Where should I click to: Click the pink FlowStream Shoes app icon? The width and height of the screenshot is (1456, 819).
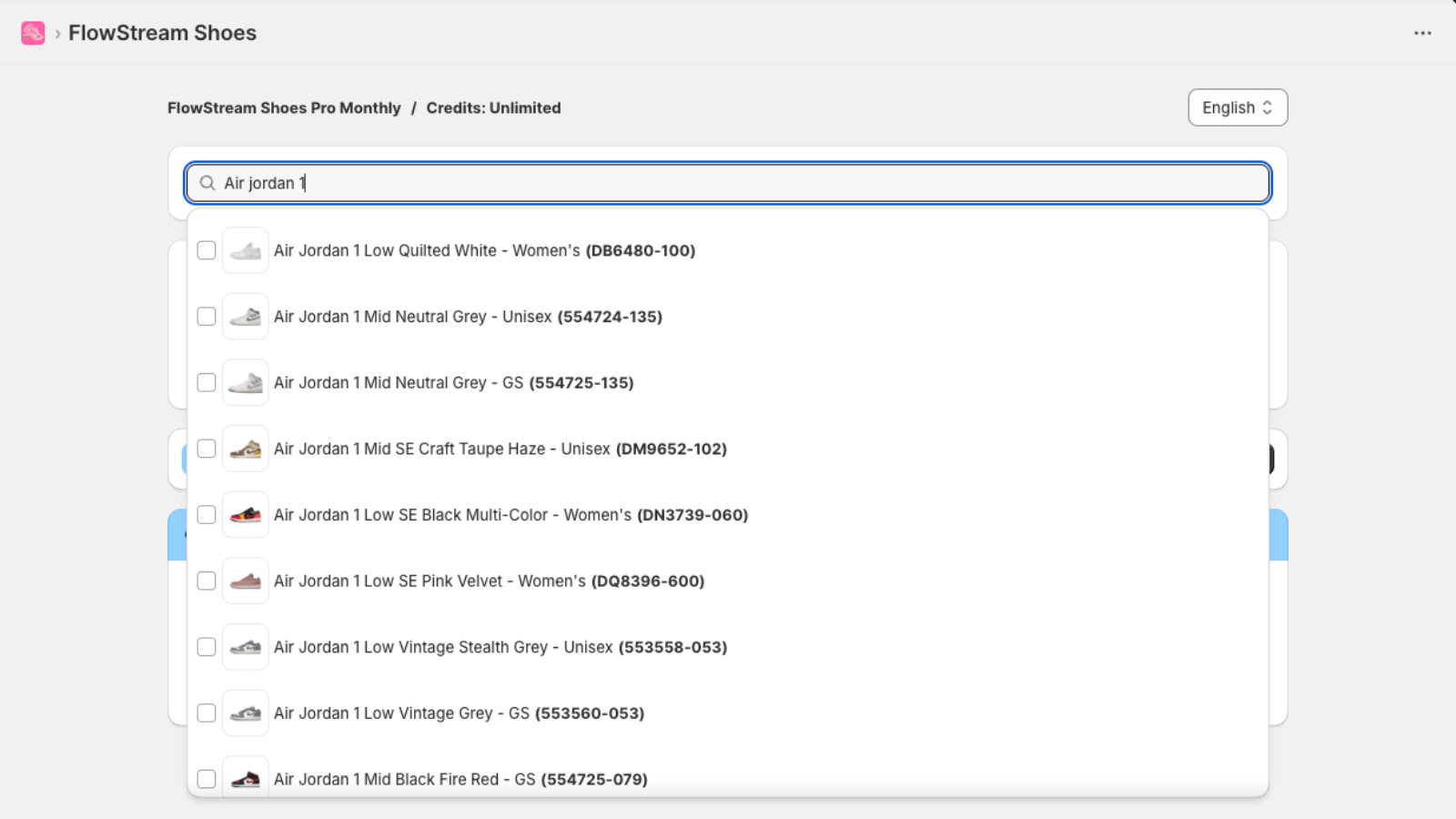[33, 33]
